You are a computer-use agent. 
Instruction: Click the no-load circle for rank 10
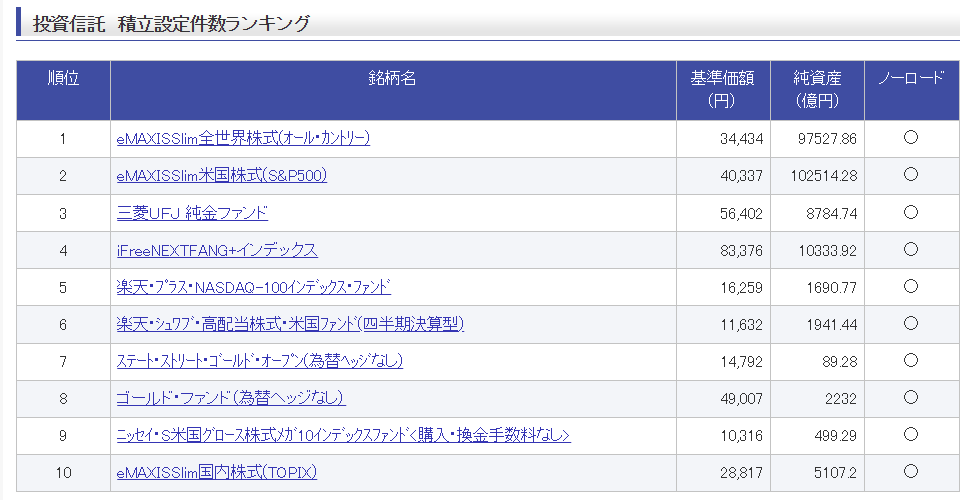[910, 471]
